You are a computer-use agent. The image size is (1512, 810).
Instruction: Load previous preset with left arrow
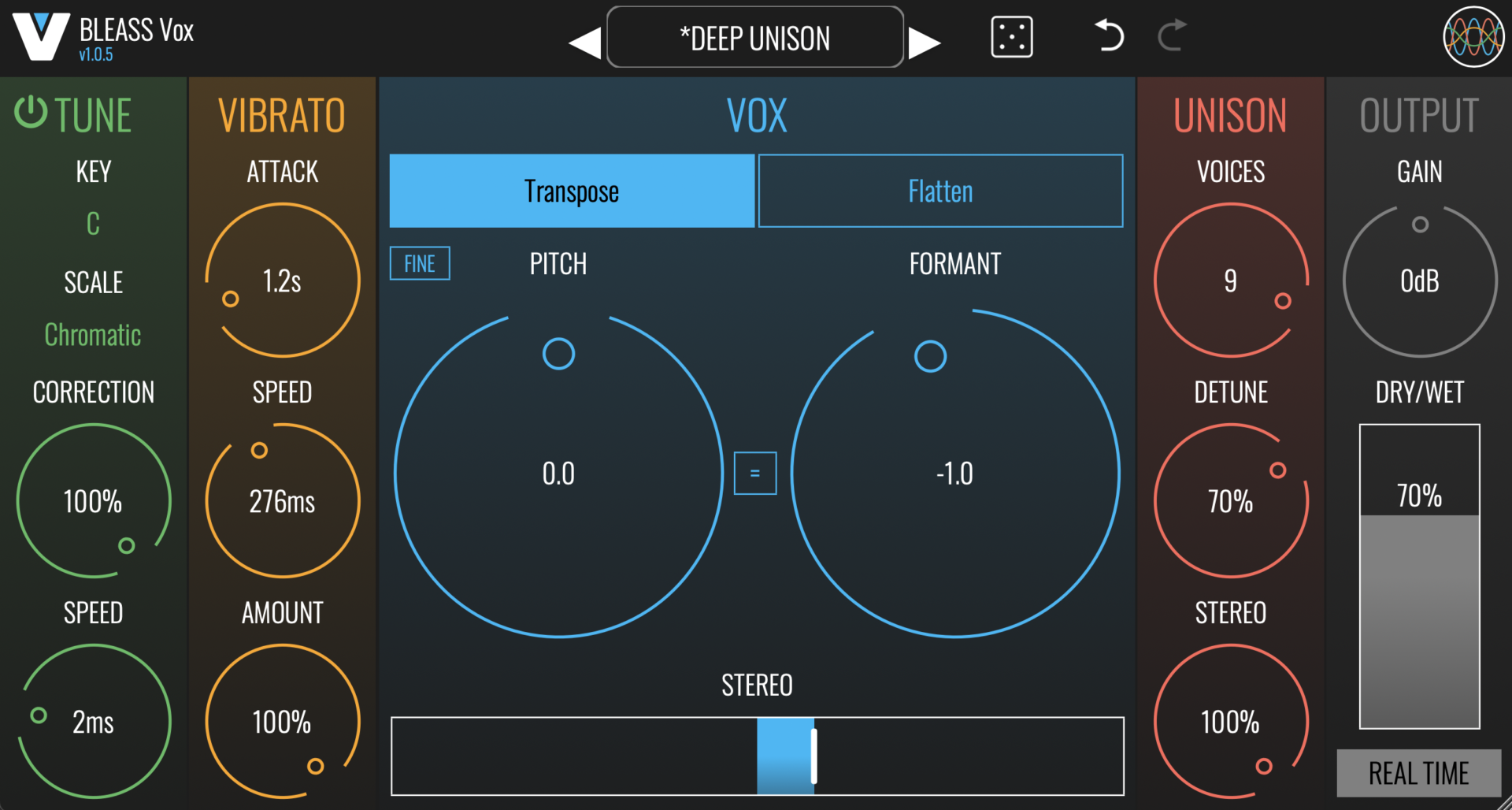click(x=585, y=42)
